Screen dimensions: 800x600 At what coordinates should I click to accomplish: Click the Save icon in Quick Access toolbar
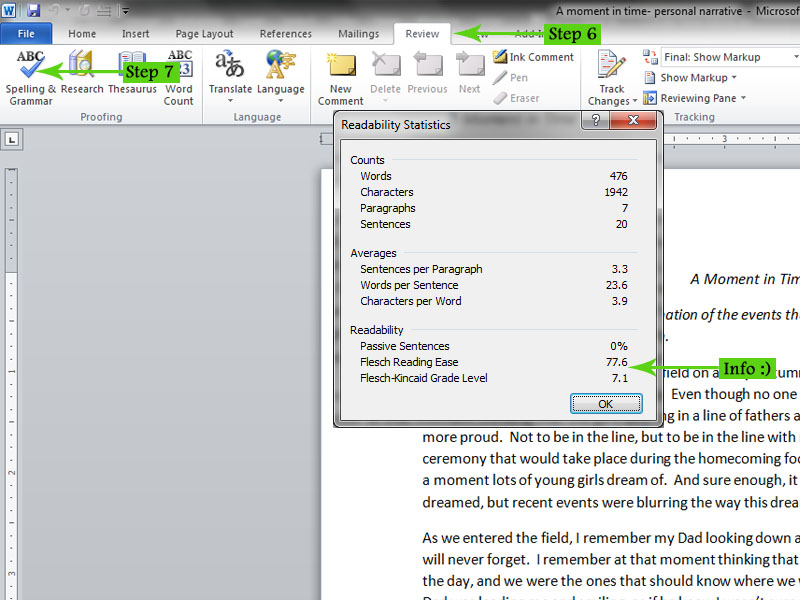(x=34, y=10)
